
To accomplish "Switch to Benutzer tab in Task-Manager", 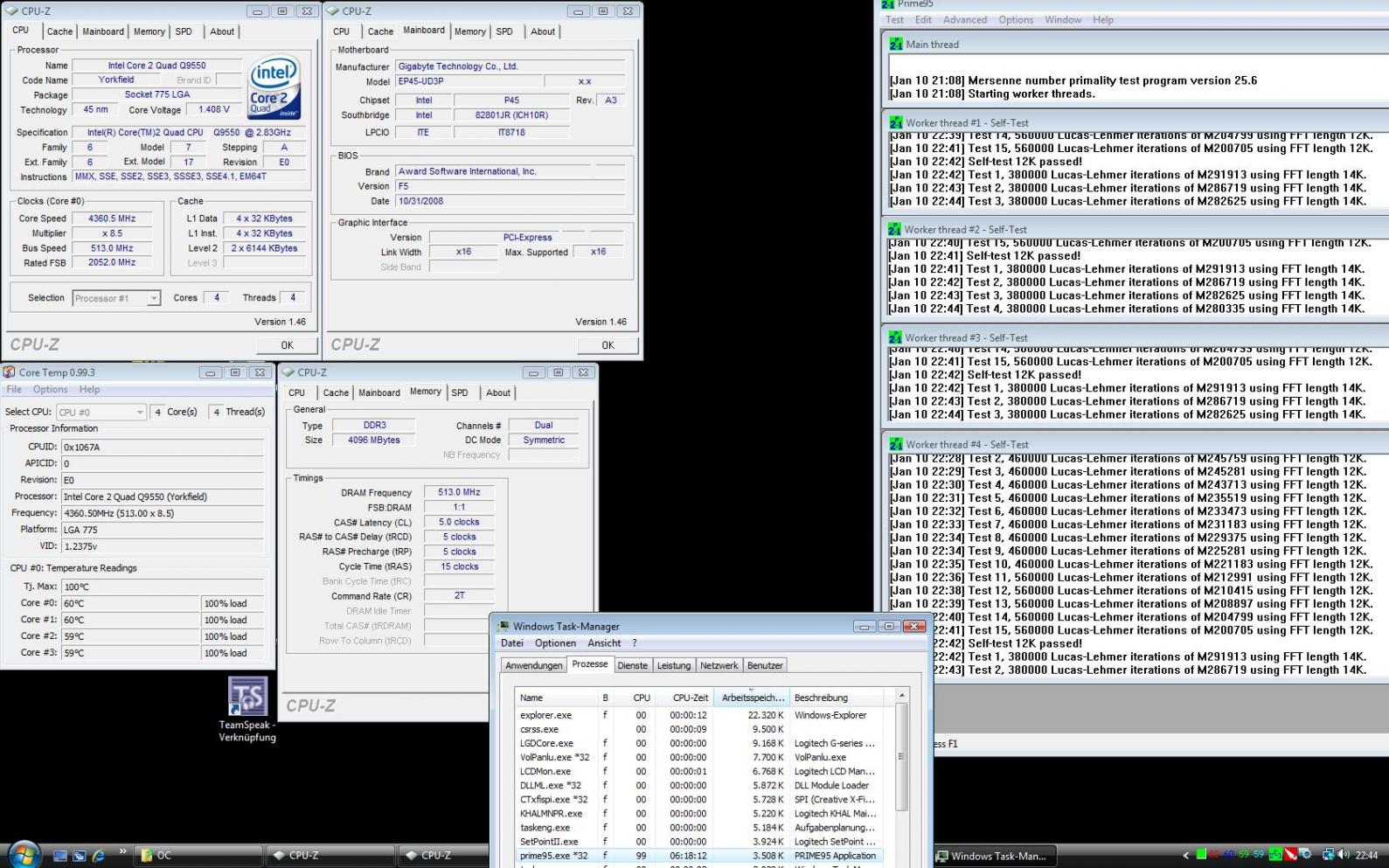I will (765, 665).
